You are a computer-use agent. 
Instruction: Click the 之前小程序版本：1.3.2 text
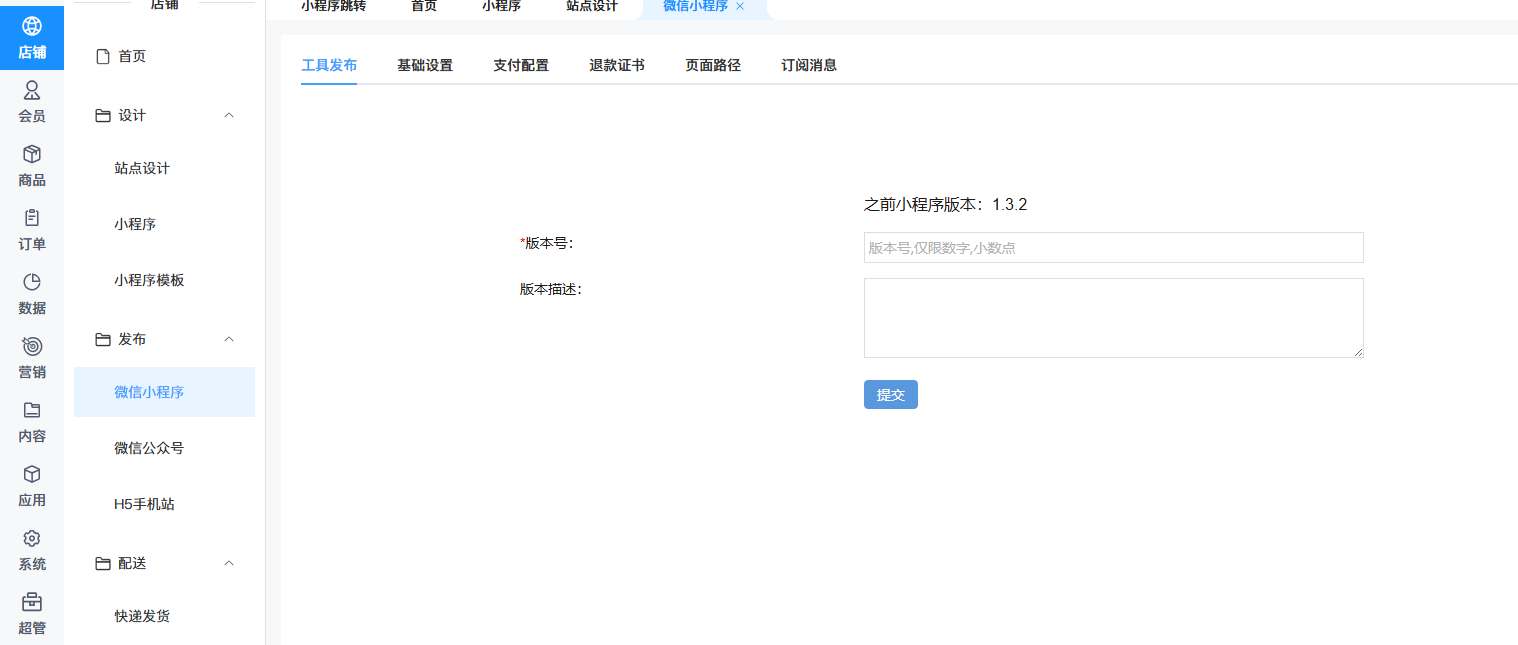tap(946, 205)
